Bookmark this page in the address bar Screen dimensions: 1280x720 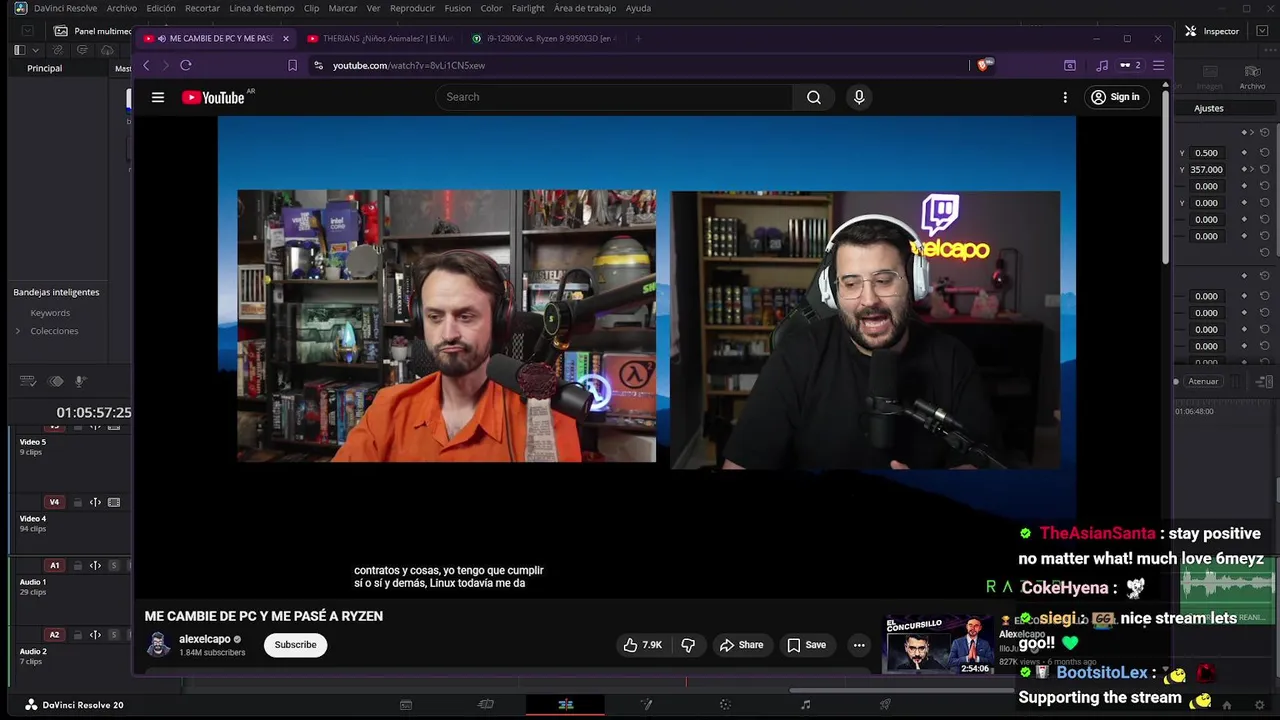click(292, 65)
